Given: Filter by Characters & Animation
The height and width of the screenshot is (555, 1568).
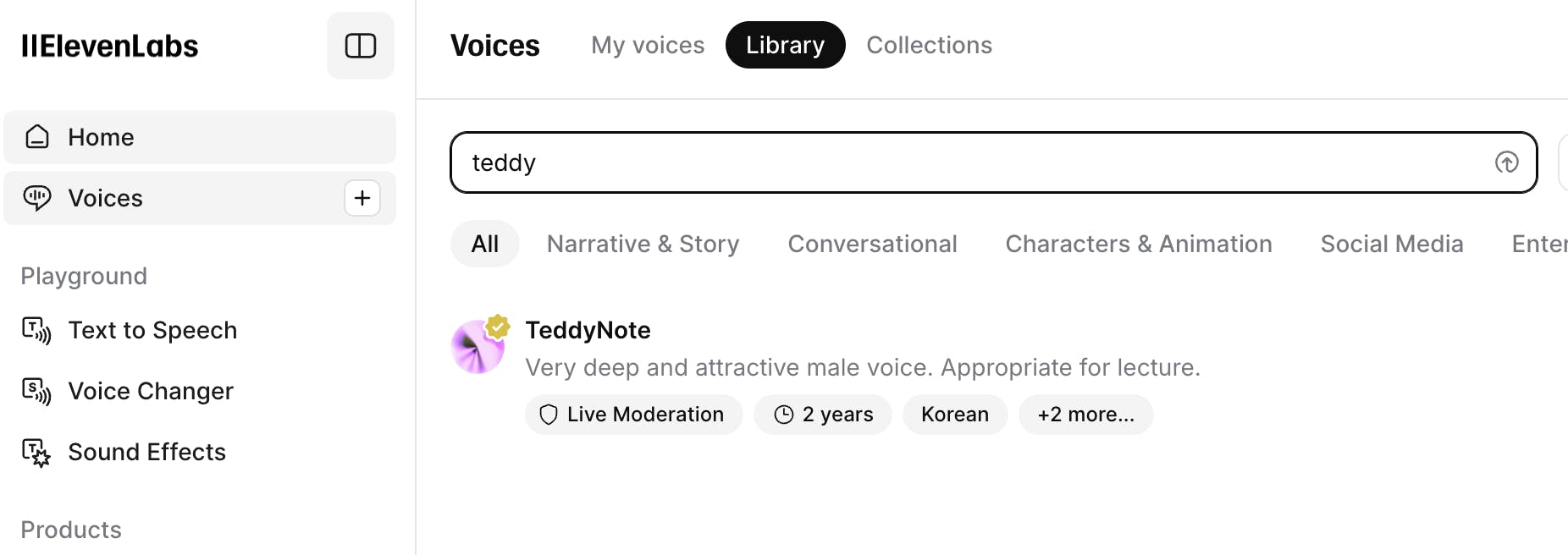Looking at the screenshot, I should click(1139, 244).
